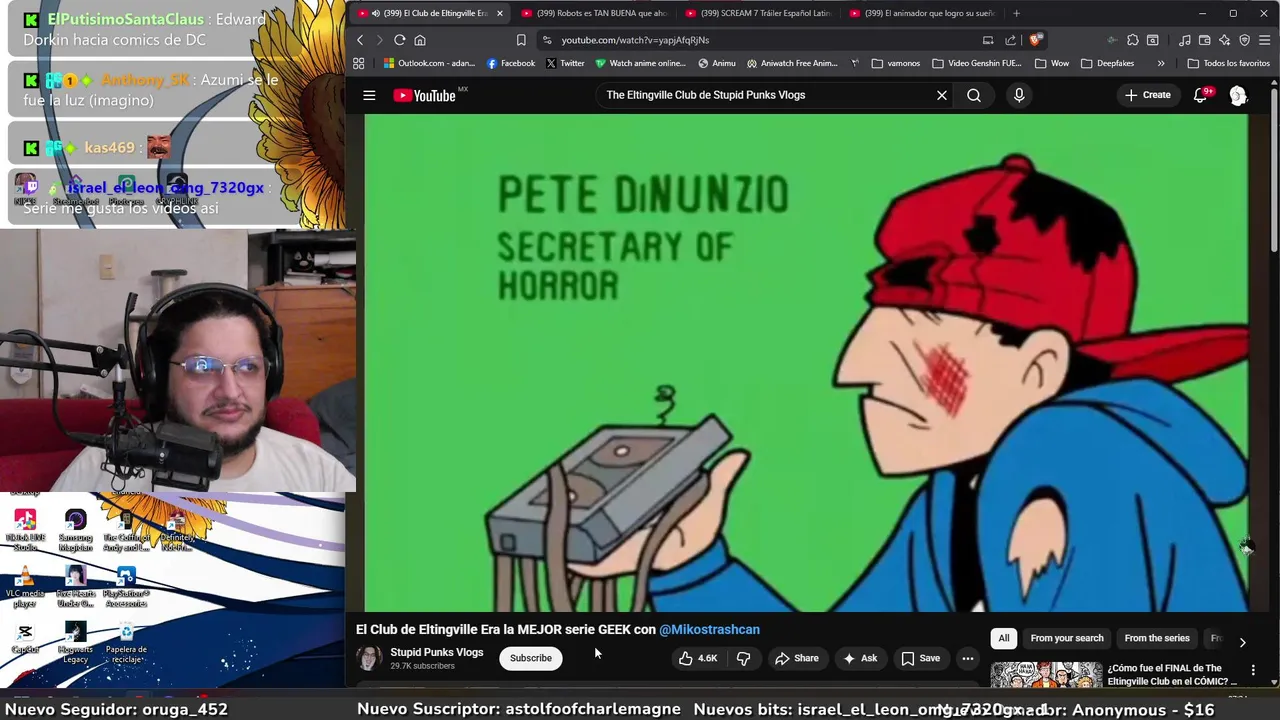Image resolution: width=1280 pixels, height=720 pixels.
Task: Open more actions three-dot menu
Action: [x=967, y=658]
